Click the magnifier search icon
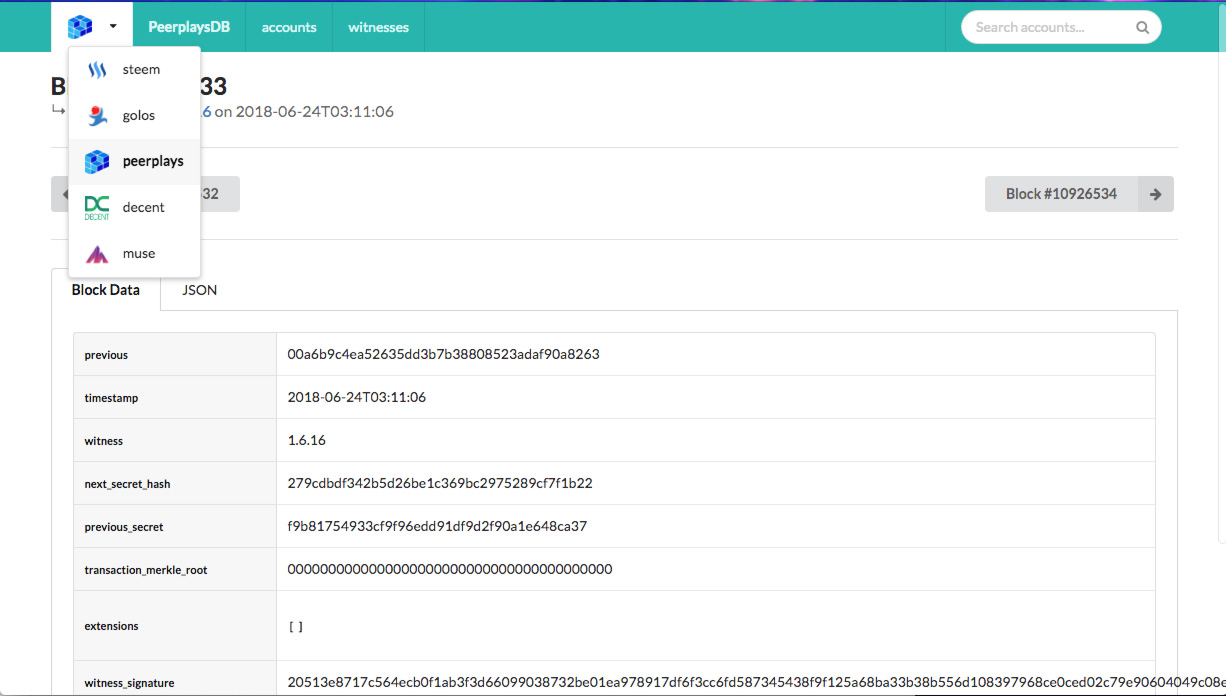 [1142, 27]
